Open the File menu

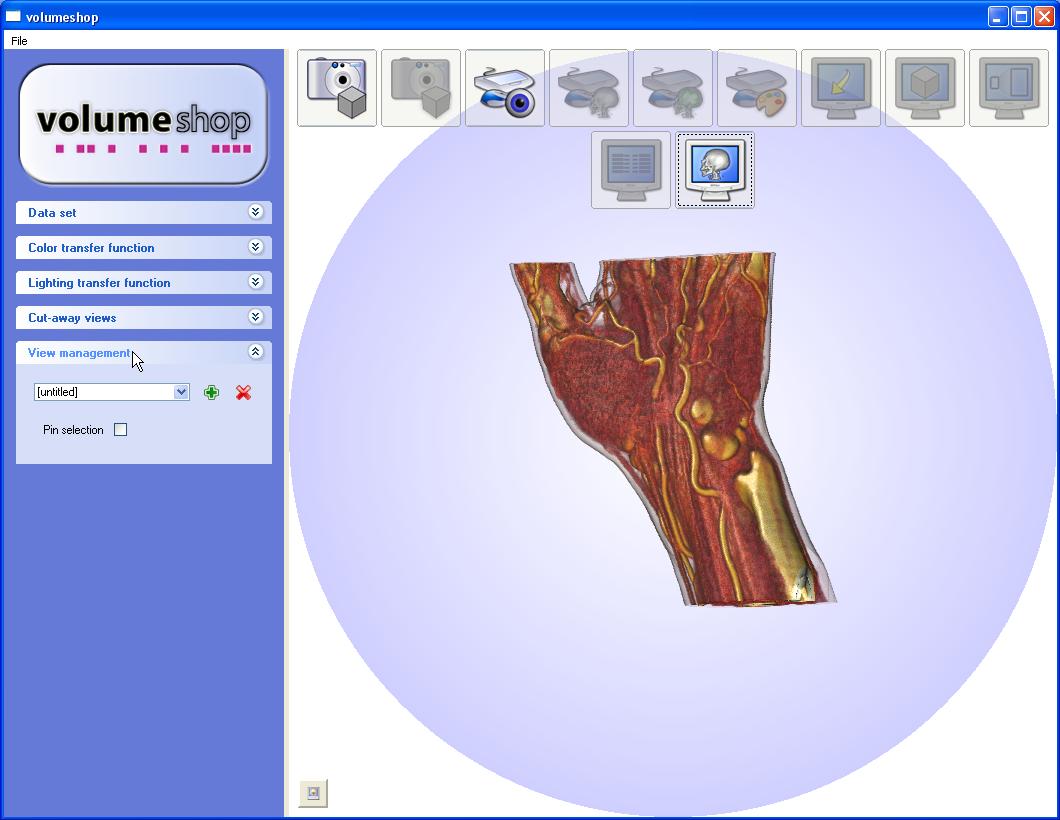[x=19, y=41]
